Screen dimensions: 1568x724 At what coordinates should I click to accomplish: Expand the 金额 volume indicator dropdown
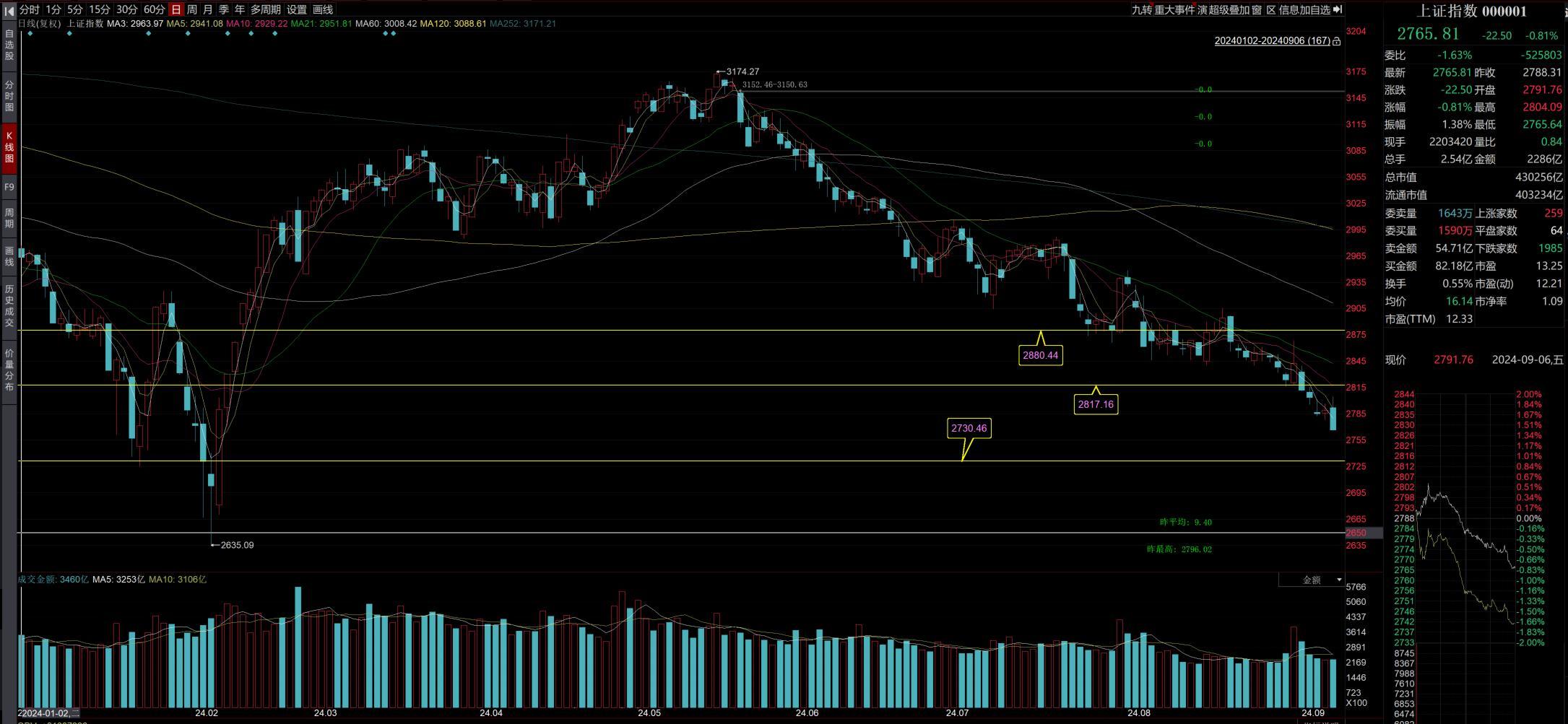pyautogui.click(x=1312, y=580)
